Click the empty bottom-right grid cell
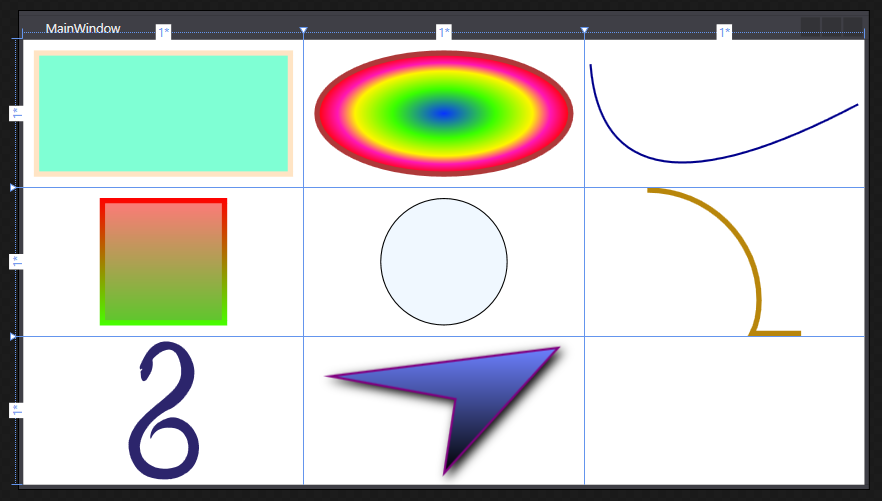 (x=723, y=410)
